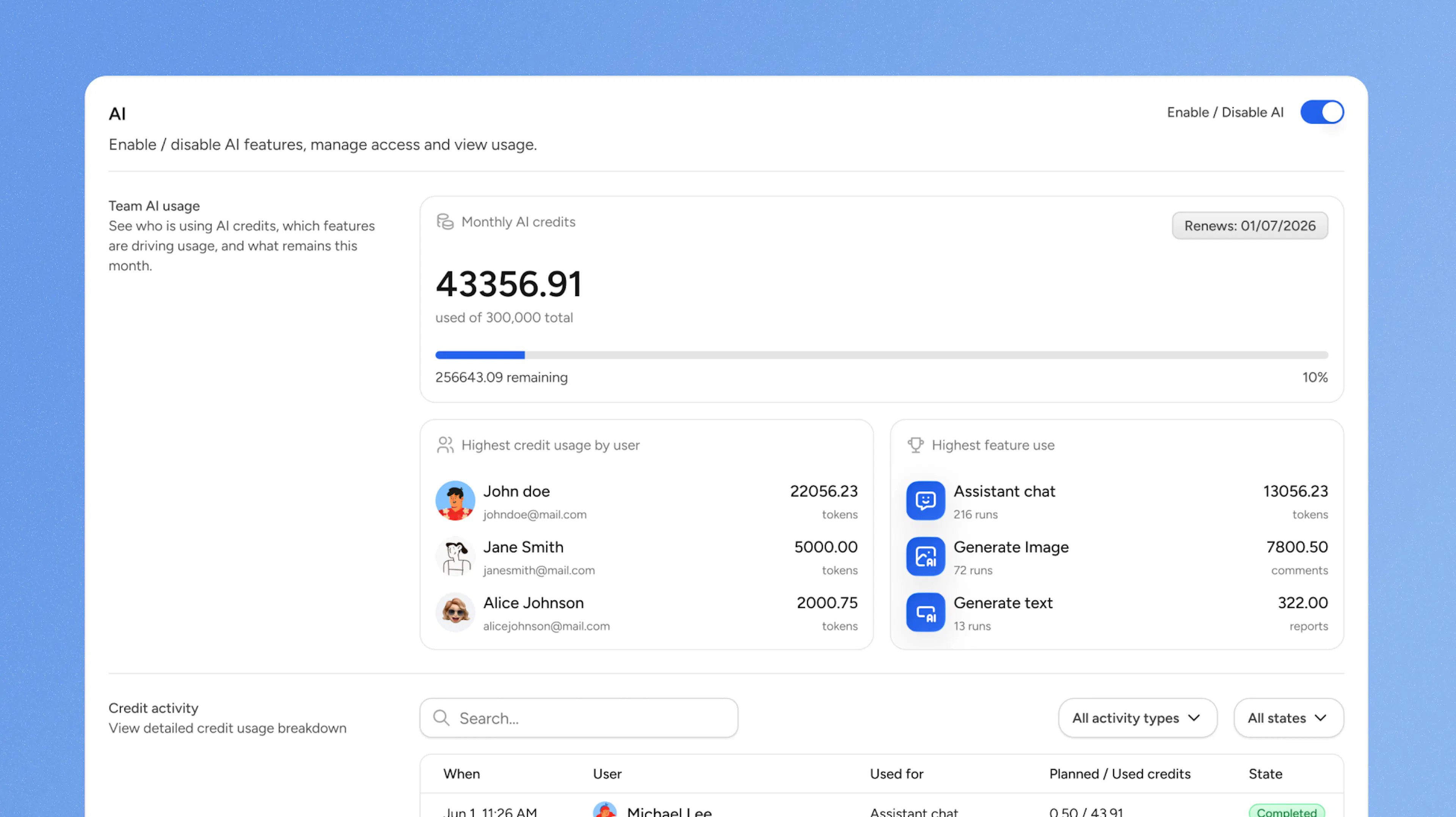
Task: Click the 13 runs label
Action: (972, 627)
